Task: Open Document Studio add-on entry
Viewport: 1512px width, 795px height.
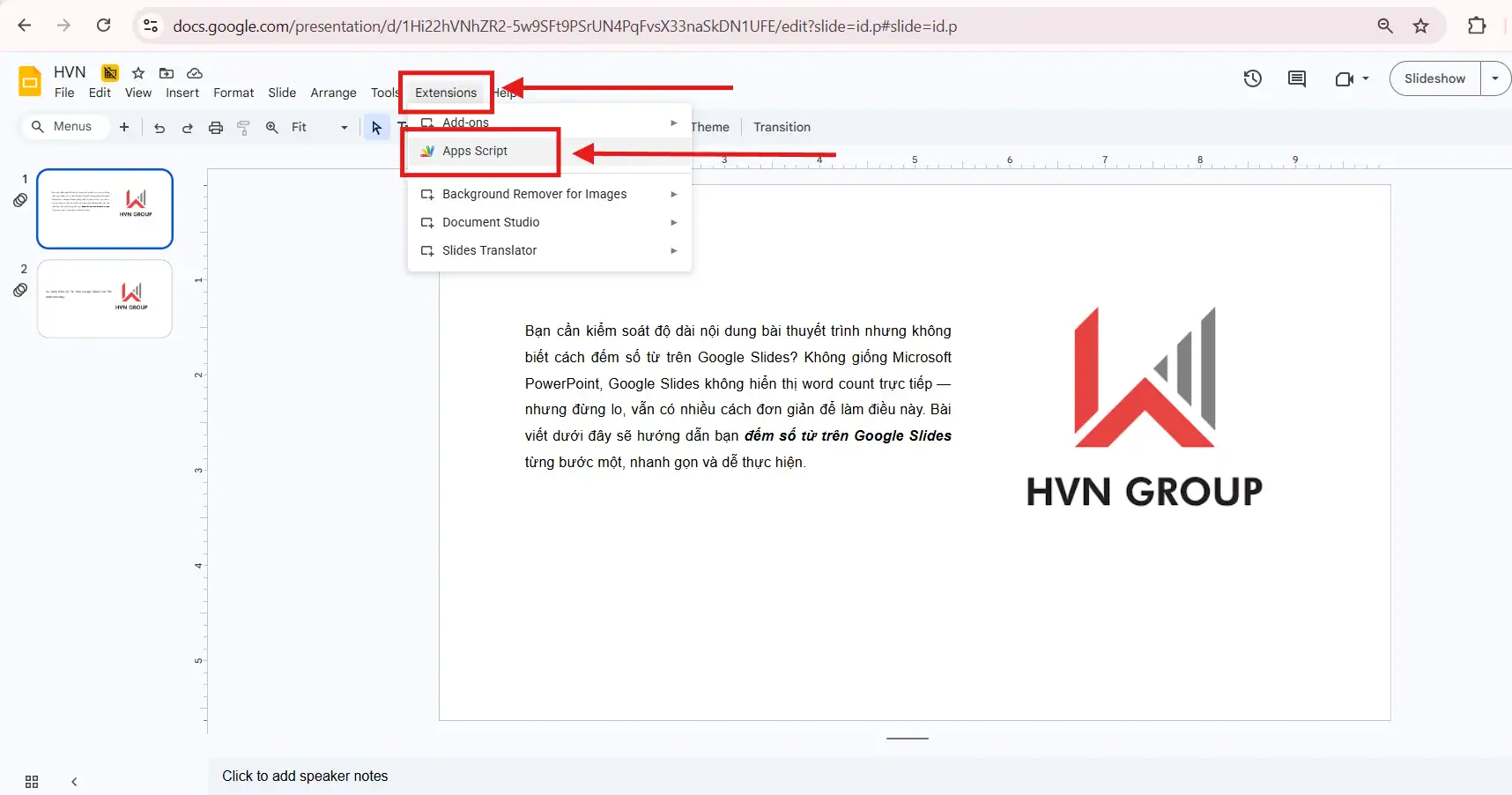Action: (490, 222)
